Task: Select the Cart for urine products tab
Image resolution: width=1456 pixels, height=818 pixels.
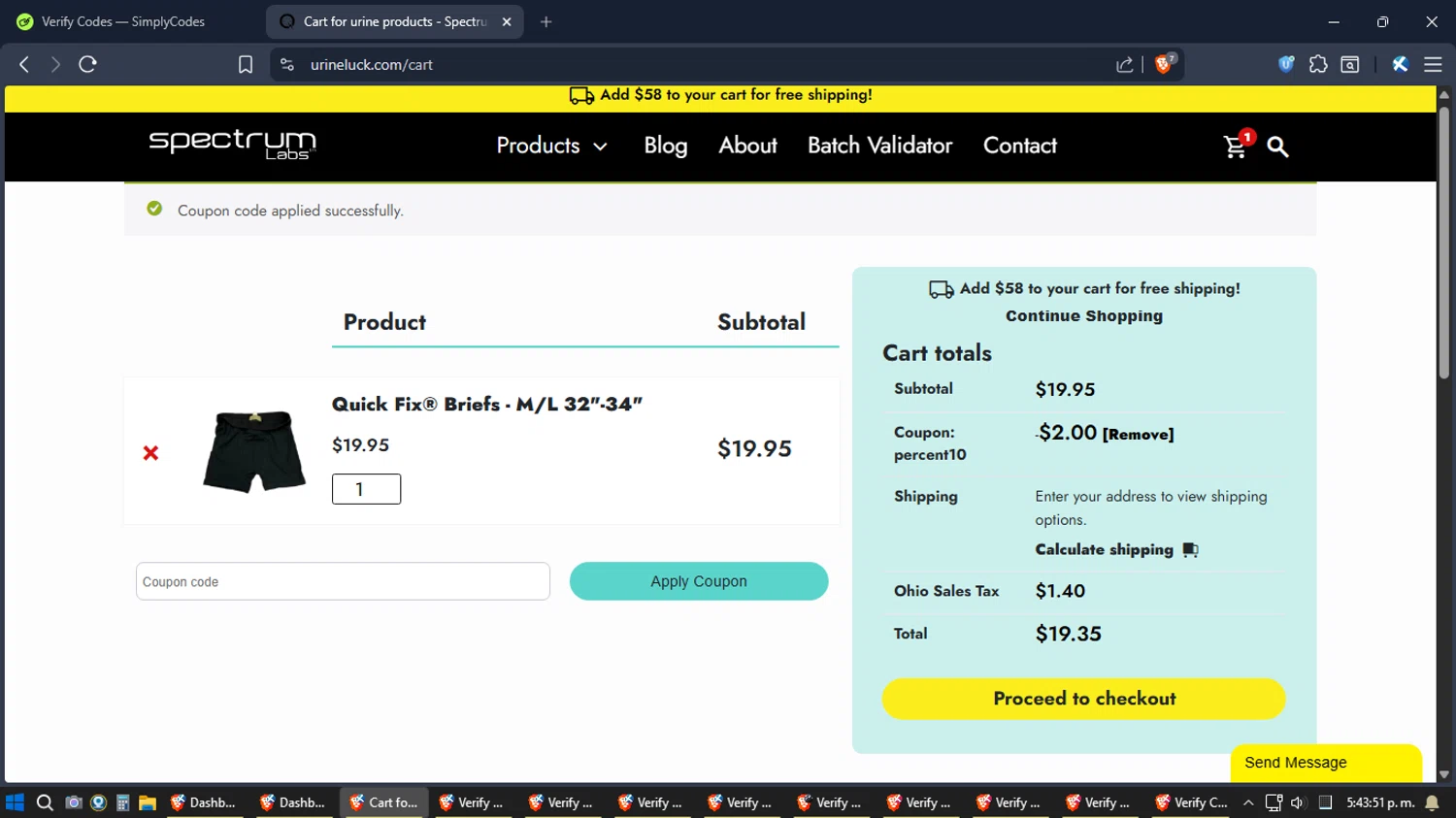Action: pyautogui.click(x=393, y=21)
